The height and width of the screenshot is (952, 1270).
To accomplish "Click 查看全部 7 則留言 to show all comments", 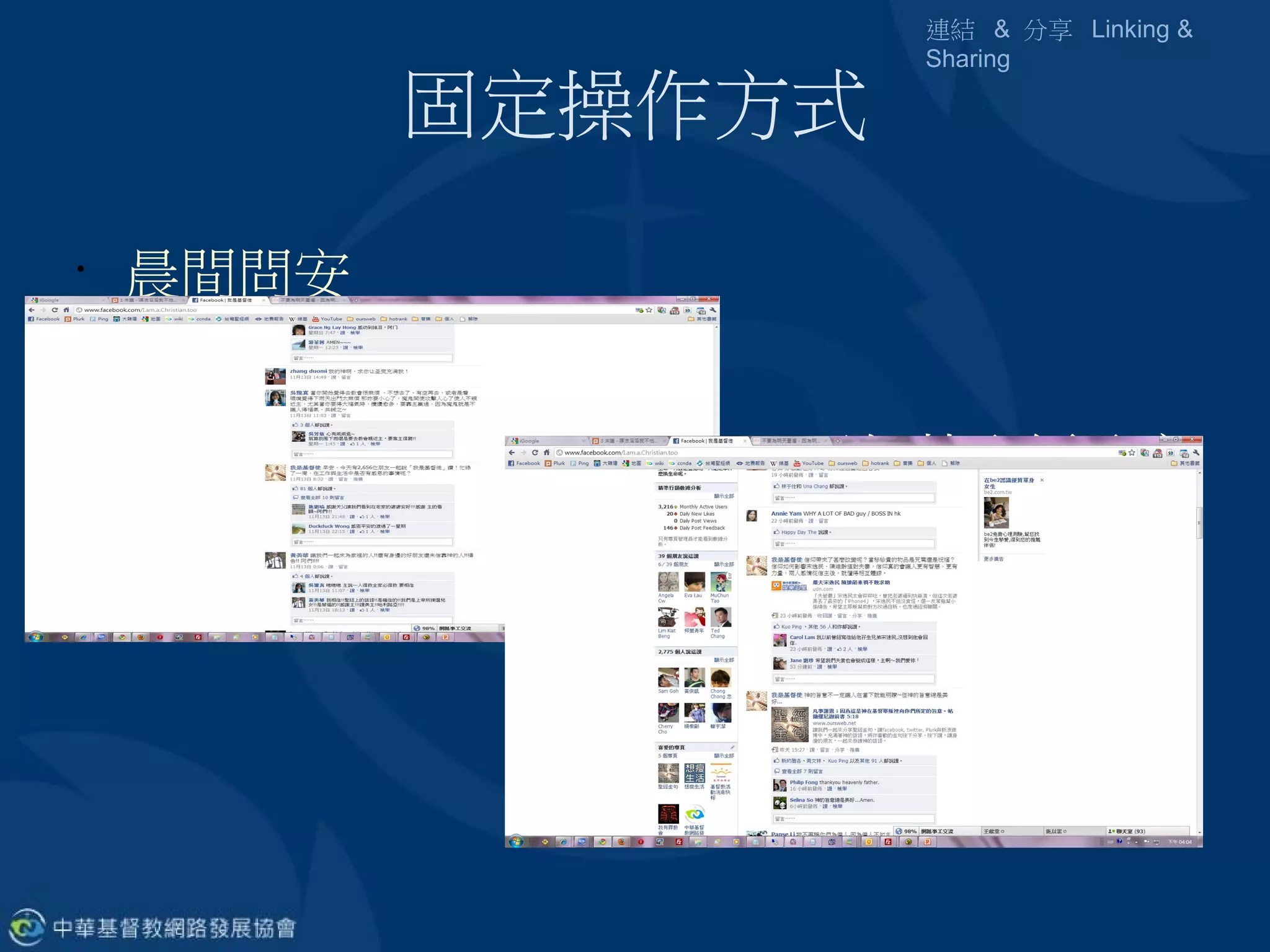I will pos(802,772).
